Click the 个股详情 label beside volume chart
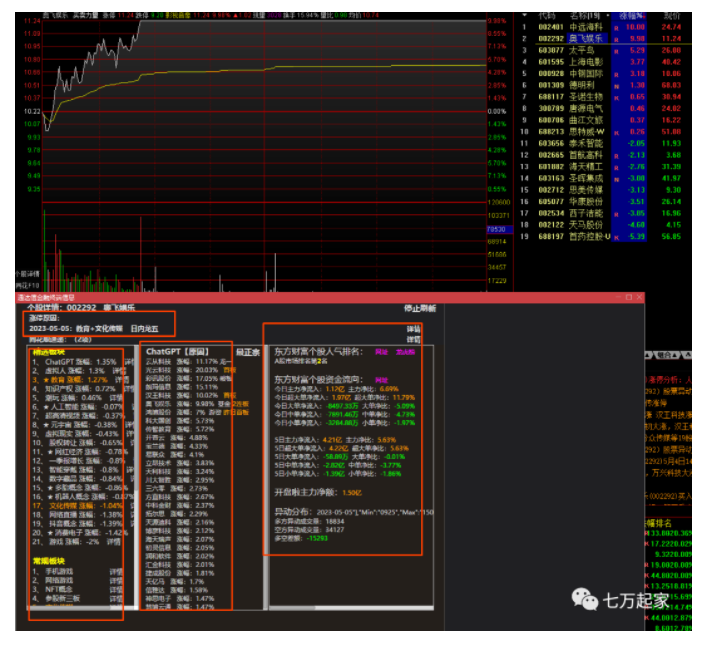This screenshot has height=646, width=702. click(28, 274)
